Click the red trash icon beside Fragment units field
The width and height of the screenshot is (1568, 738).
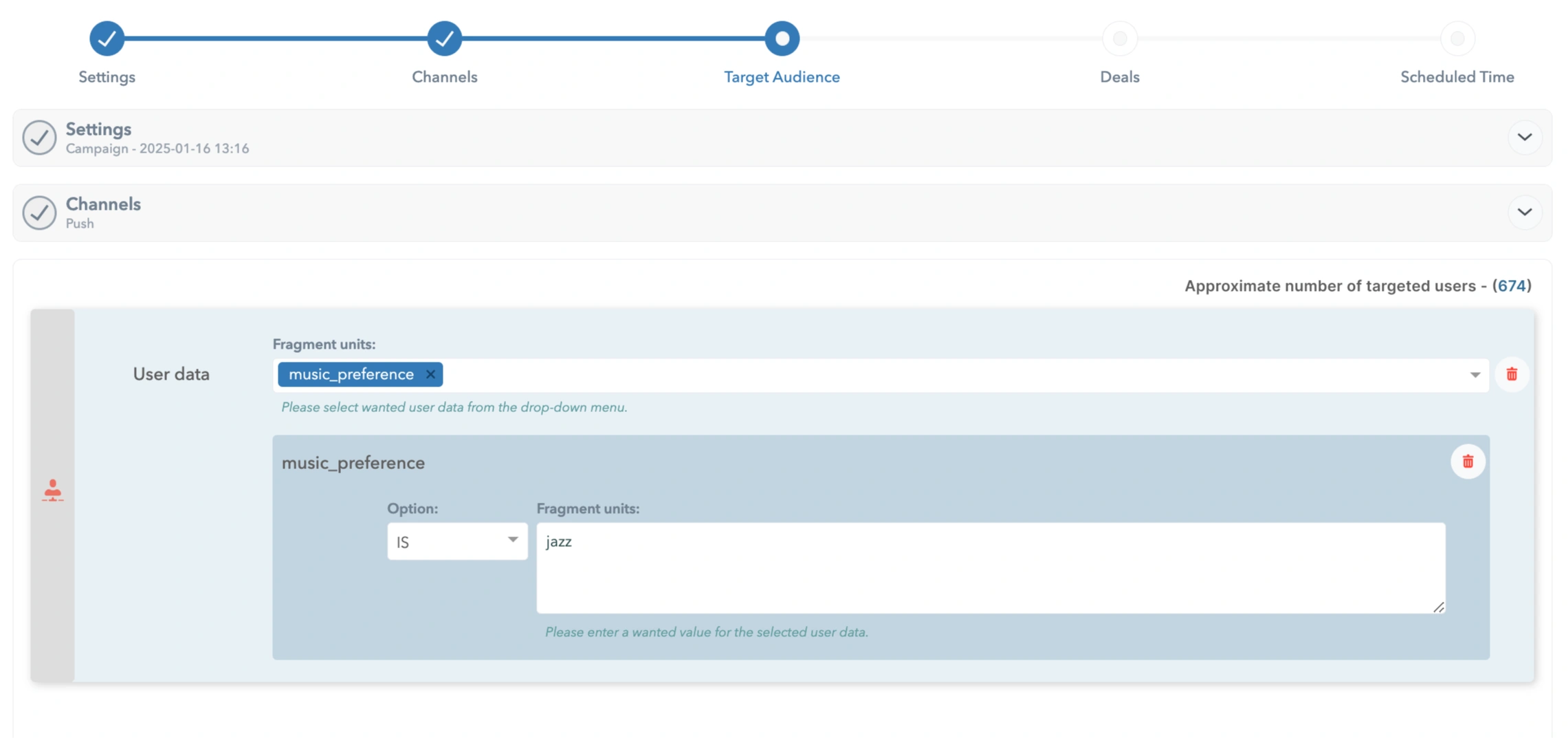pos(1512,374)
